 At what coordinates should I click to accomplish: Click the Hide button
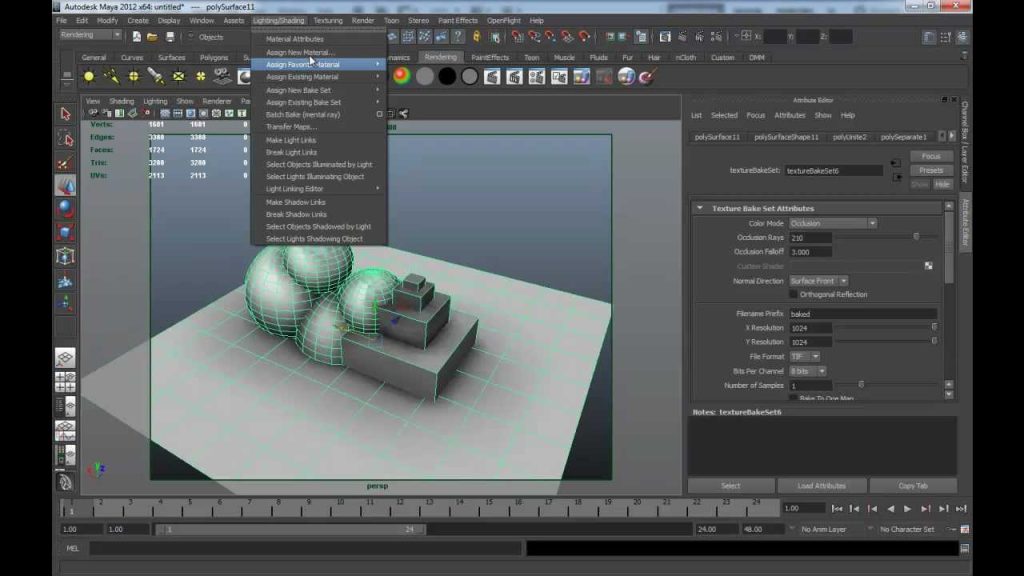[942, 185]
